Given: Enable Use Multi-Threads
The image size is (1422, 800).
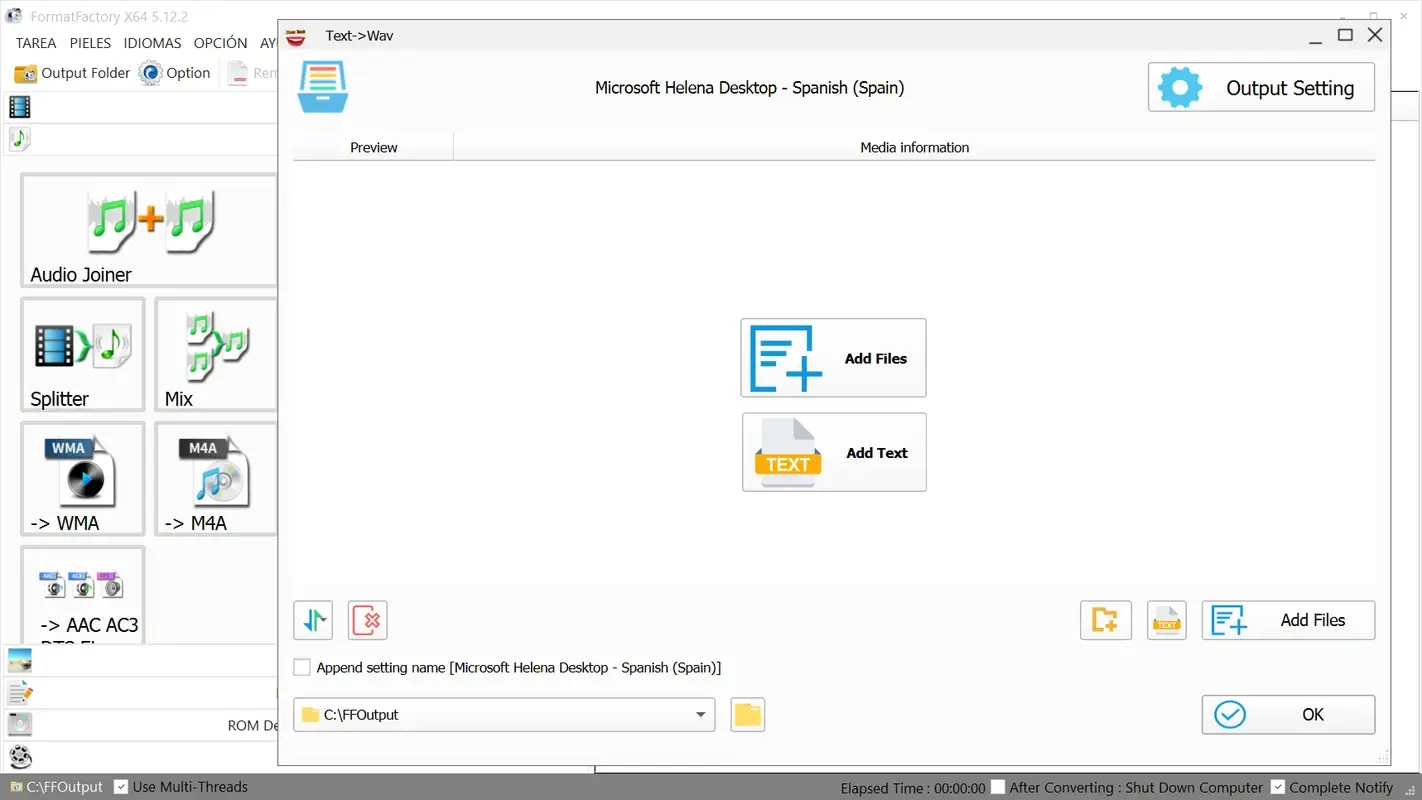Looking at the screenshot, I should [121, 787].
